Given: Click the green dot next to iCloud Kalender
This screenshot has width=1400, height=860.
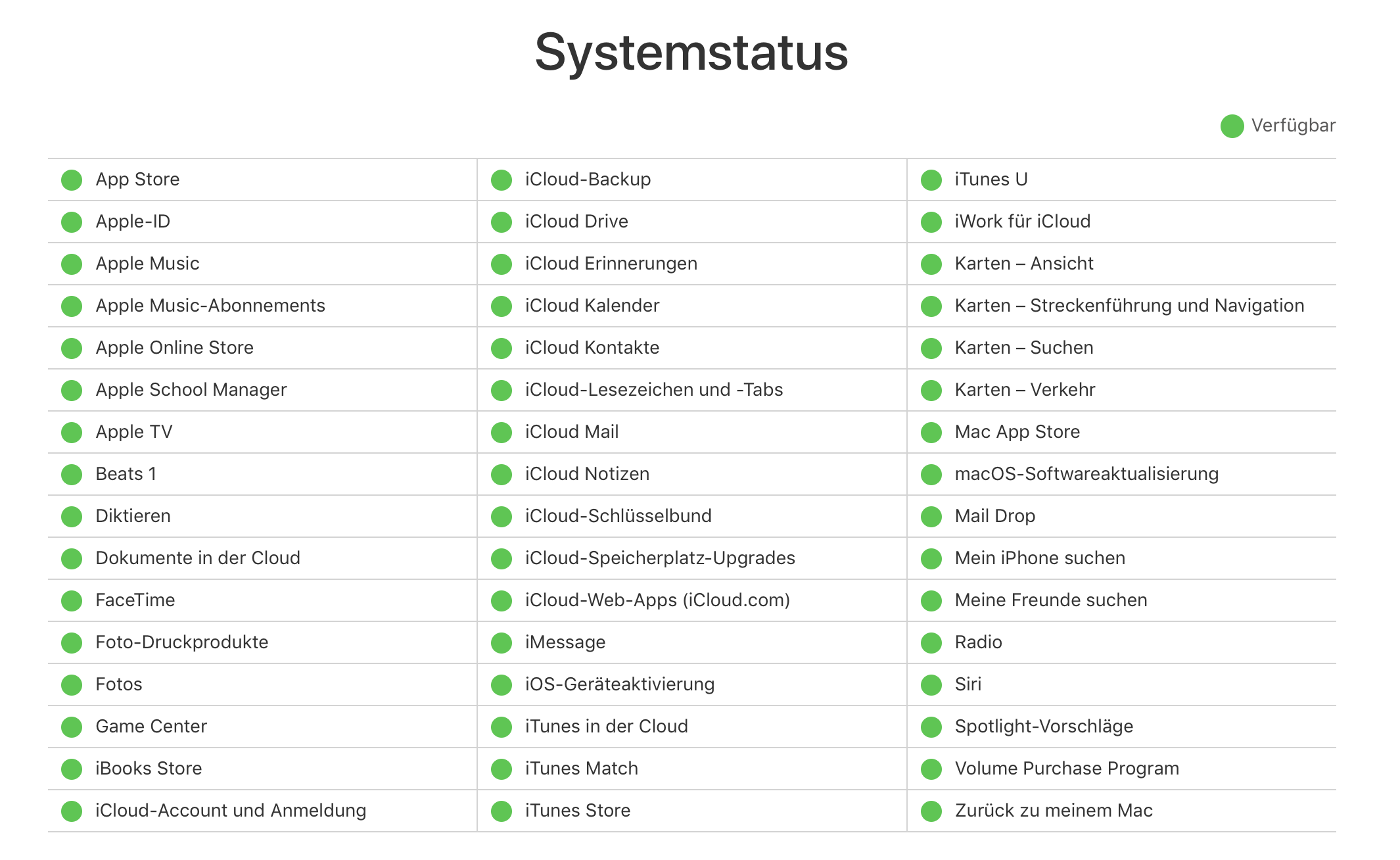Looking at the screenshot, I should [502, 306].
